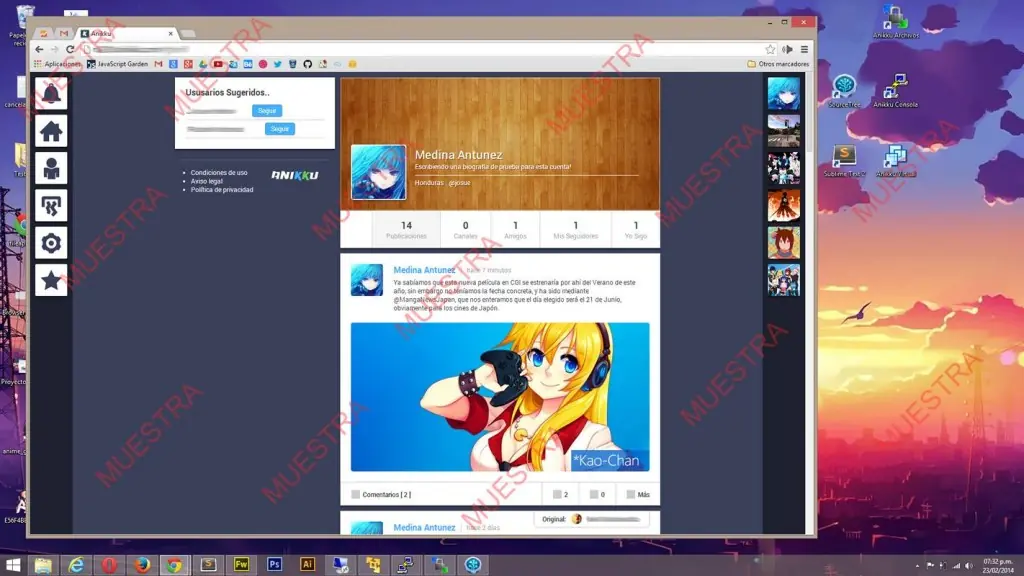Open settings gear in Anikku sidebar
1024x576 pixels.
51,243
